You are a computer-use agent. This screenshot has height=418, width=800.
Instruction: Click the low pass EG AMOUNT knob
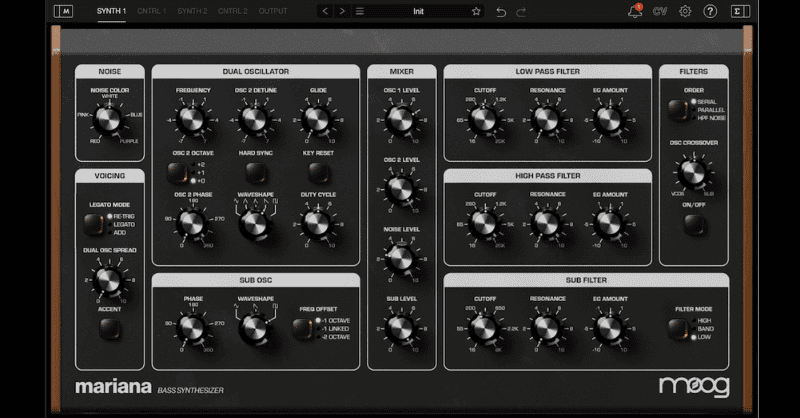click(x=609, y=120)
